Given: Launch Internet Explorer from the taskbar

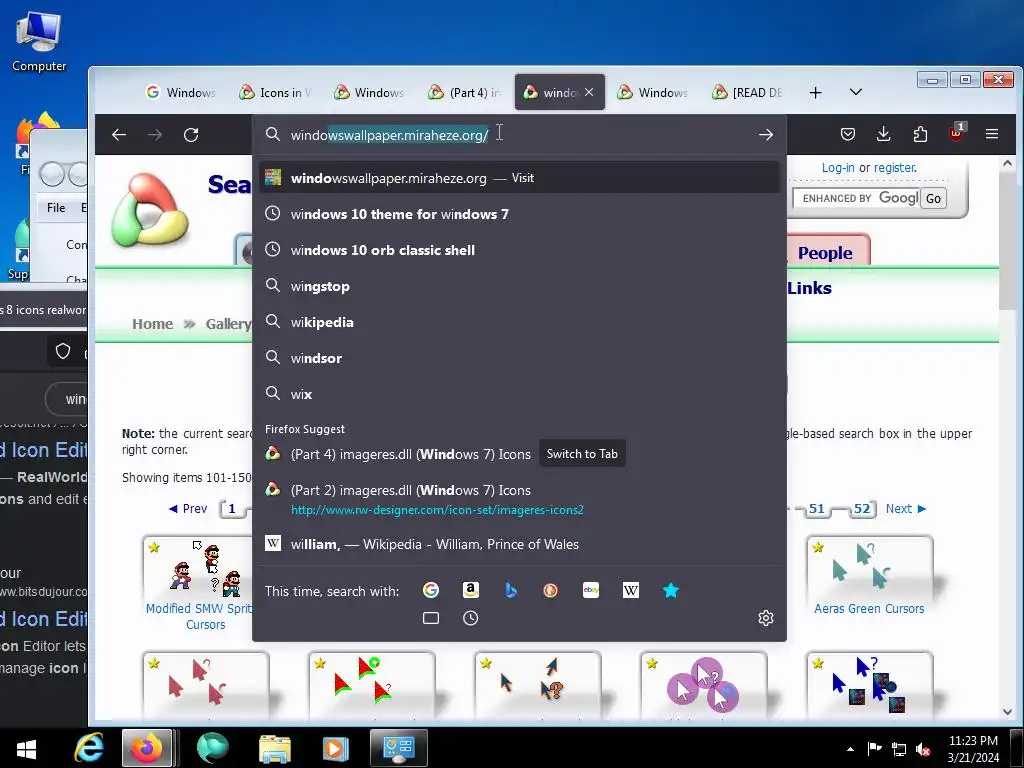Looking at the screenshot, I should coord(89,748).
